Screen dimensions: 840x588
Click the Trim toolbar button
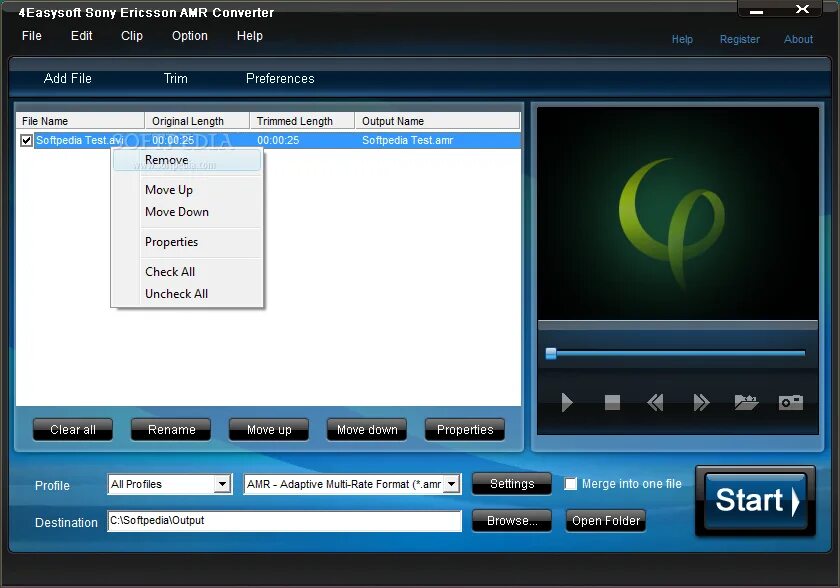coord(176,79)
